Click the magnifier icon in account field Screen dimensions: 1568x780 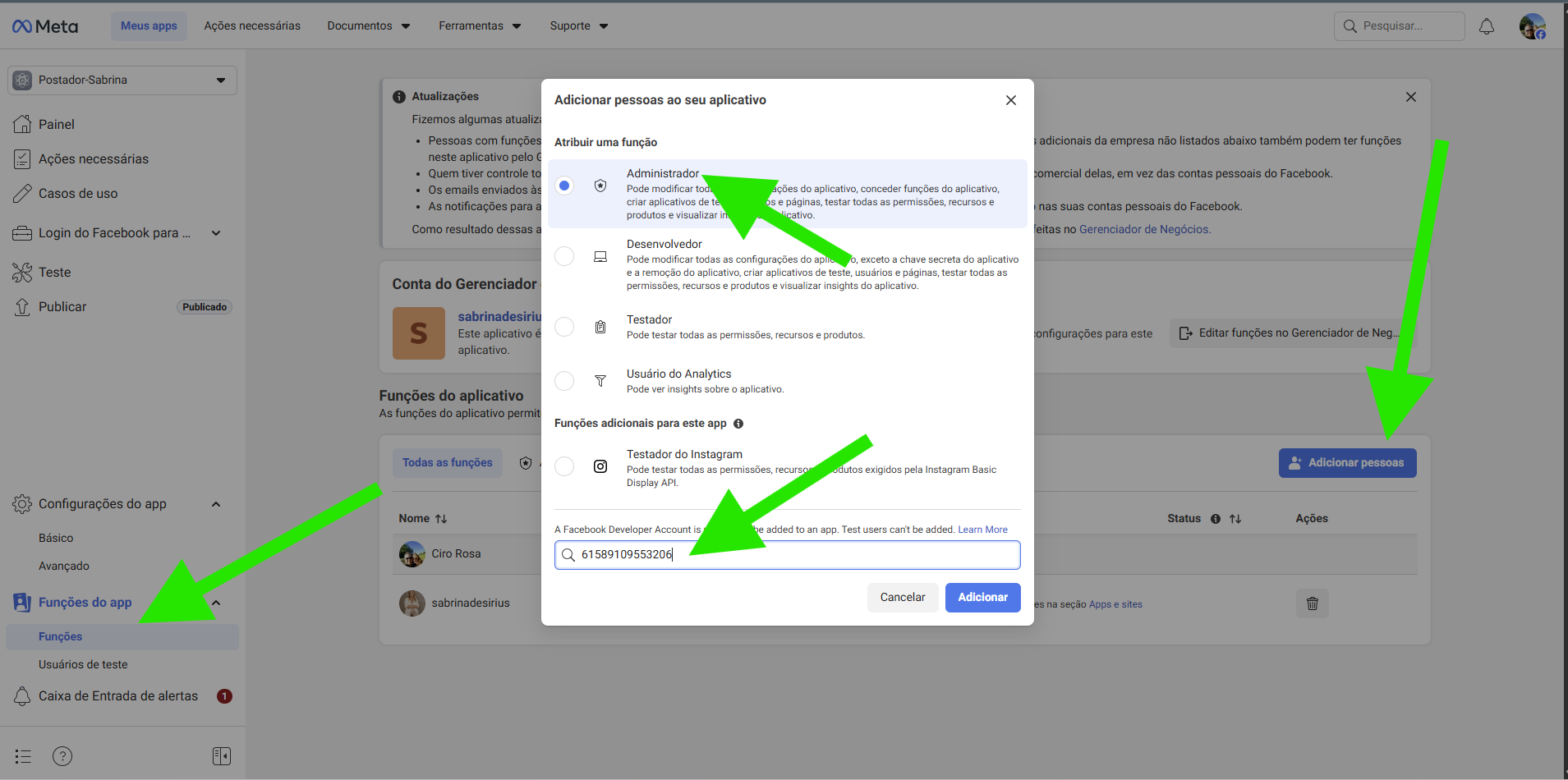(568, 555)
